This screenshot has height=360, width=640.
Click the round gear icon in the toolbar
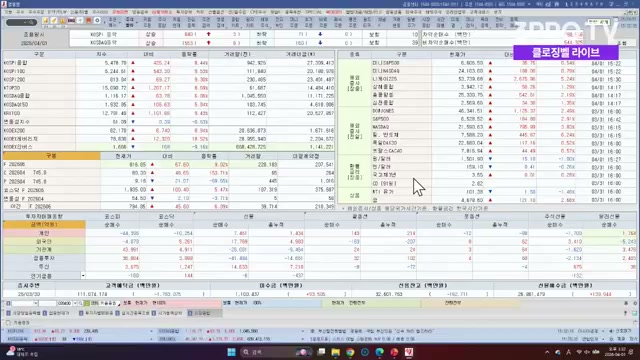[97, 21]
